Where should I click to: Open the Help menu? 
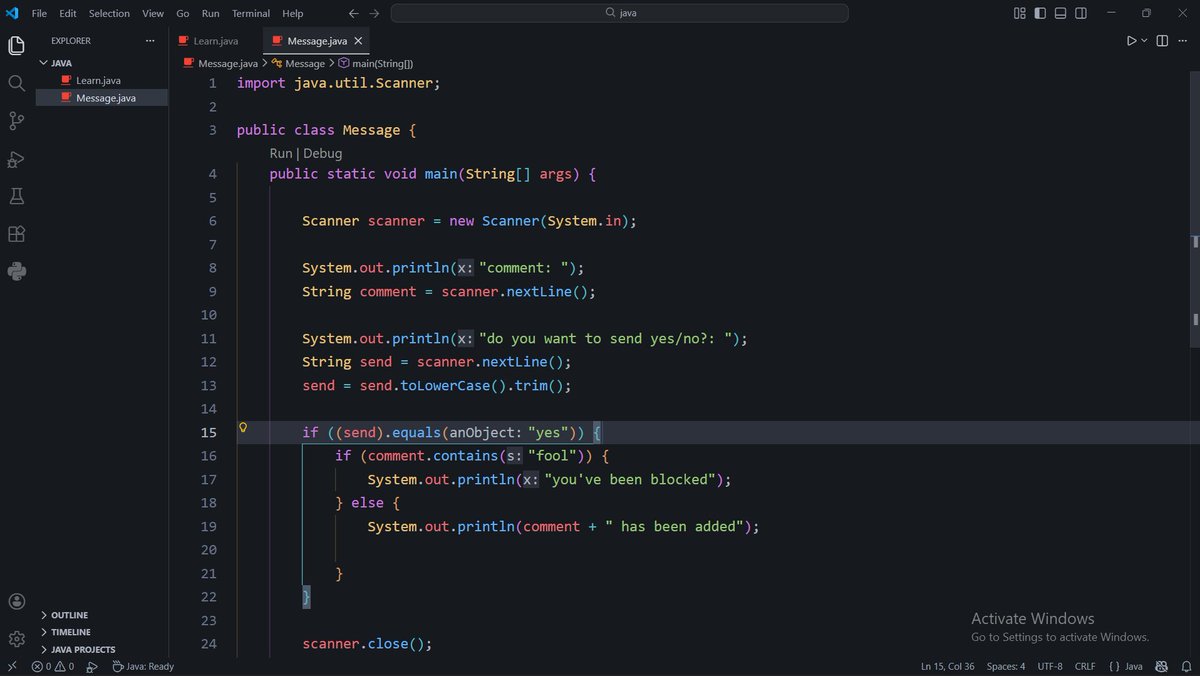coord(293,13)
